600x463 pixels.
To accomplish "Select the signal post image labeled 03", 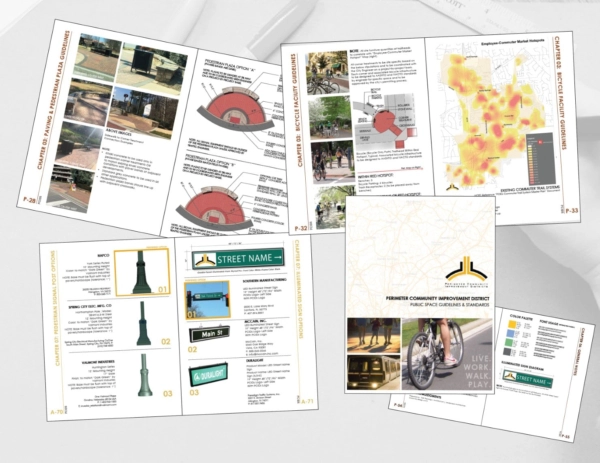I will point(144,375).
